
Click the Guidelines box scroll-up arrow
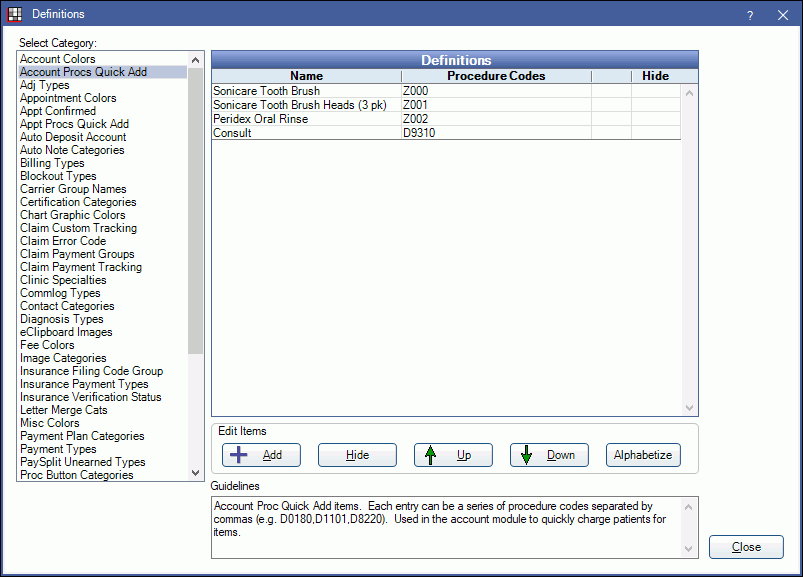[x=689, y=507]
